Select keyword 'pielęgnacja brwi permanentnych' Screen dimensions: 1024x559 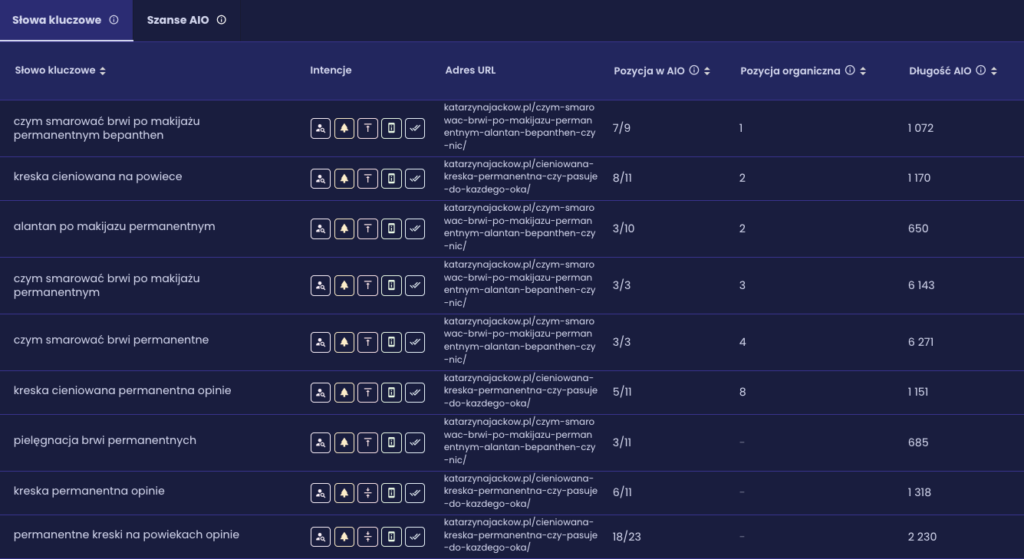click(x=104, y=441)
